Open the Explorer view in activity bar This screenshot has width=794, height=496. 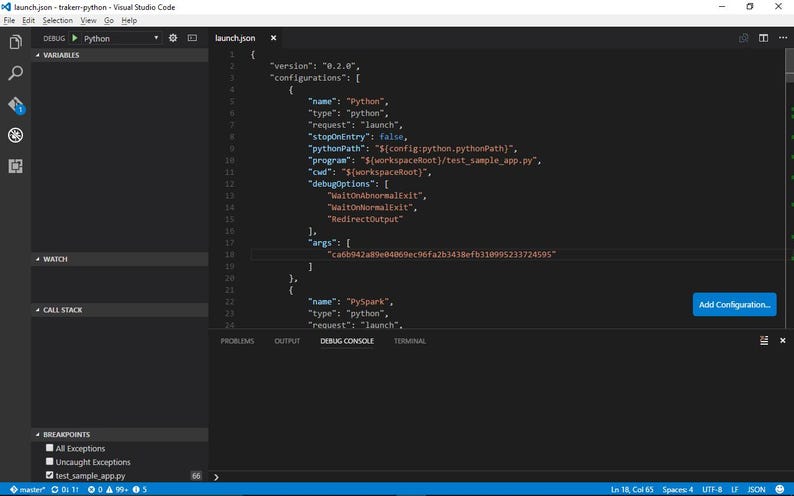(x=15, y=42)
